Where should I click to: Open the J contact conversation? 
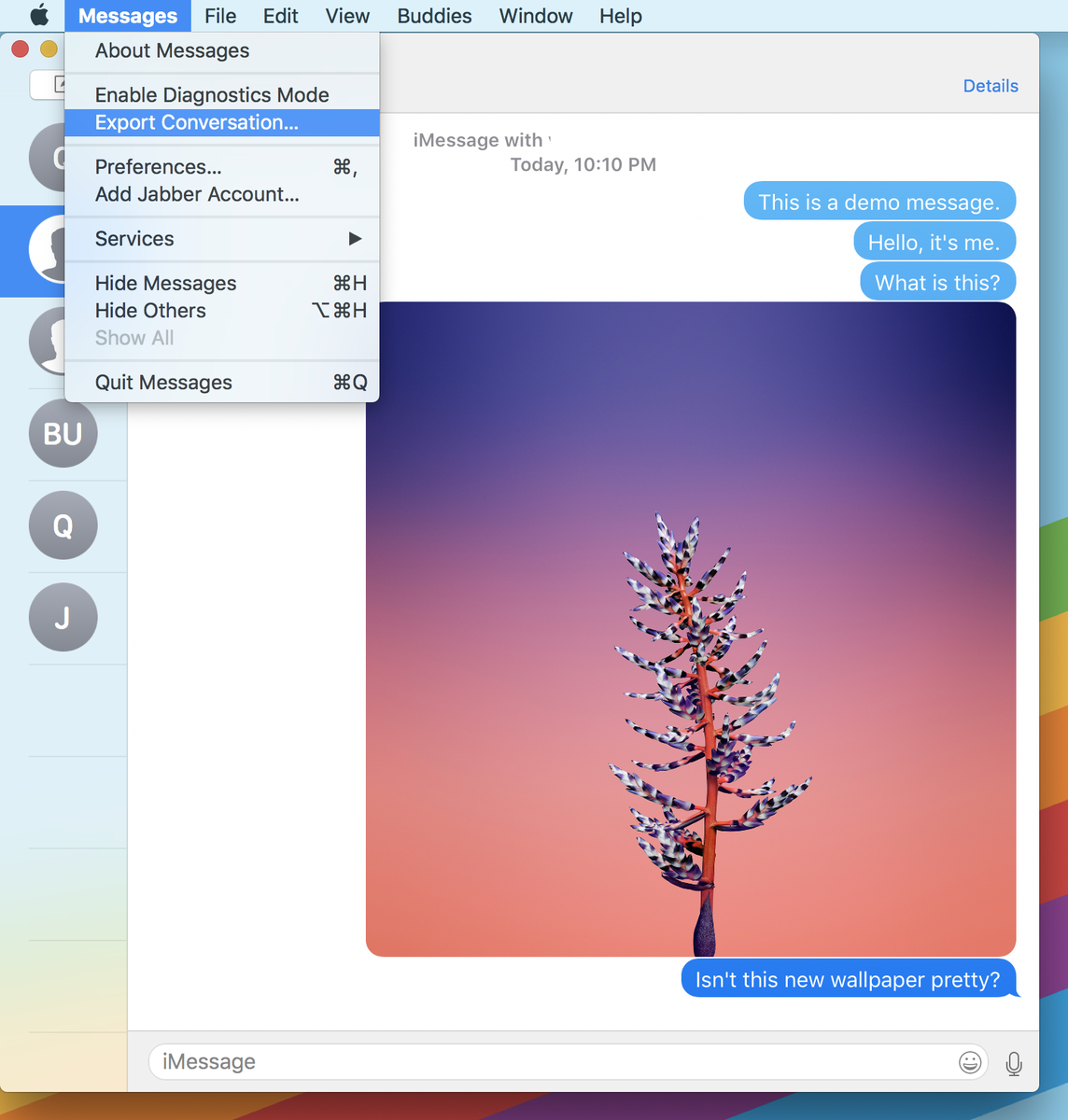63,617
